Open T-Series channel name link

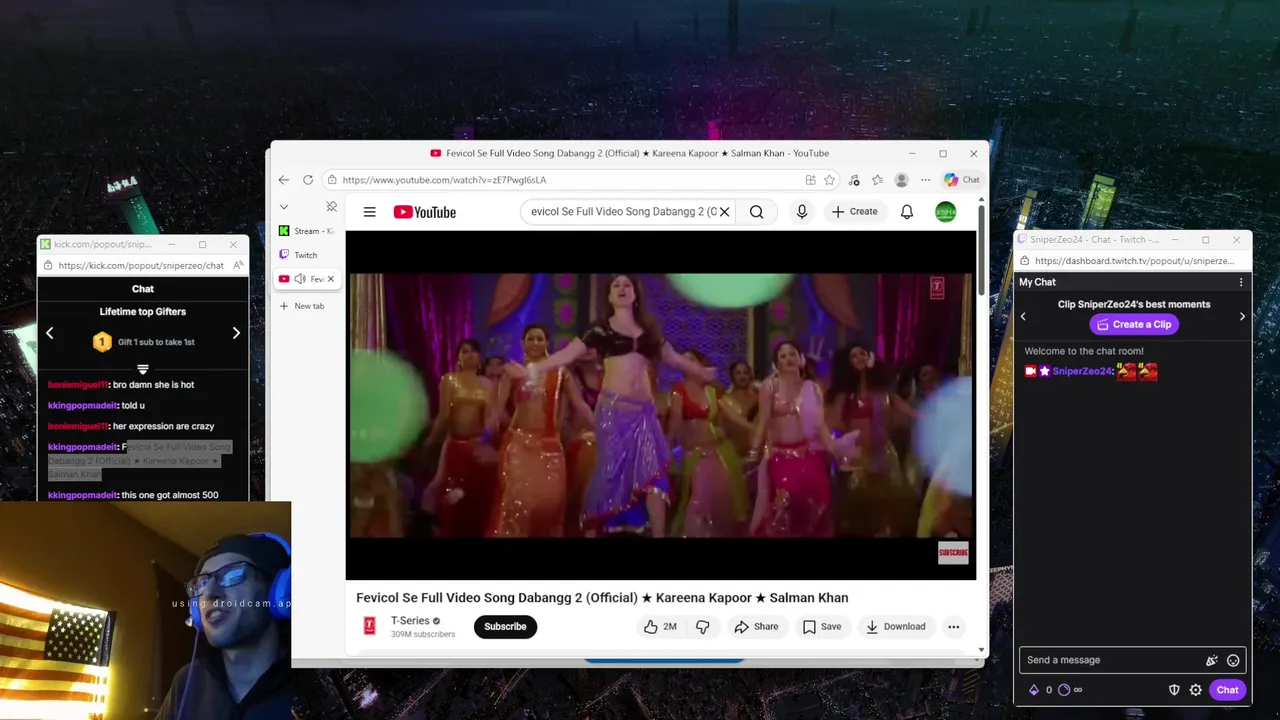(410, 621)
